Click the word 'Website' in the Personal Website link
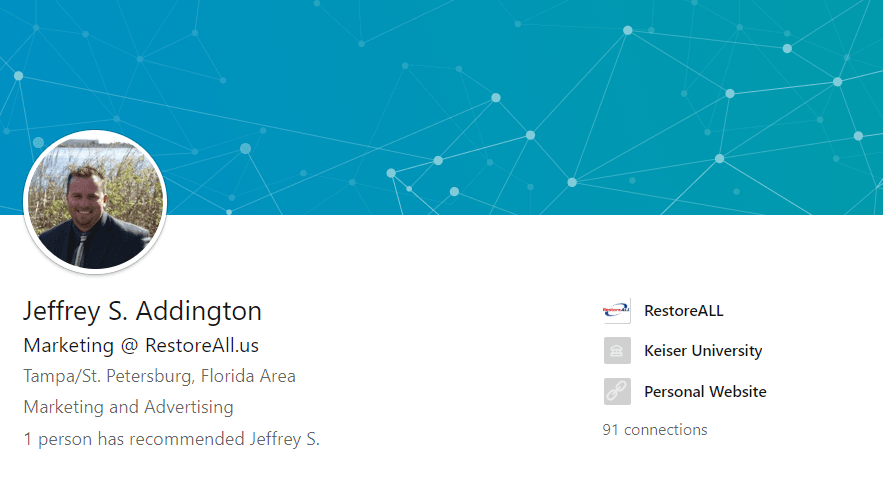The height and width of the screenshot is (477, 883). [737, 391]
